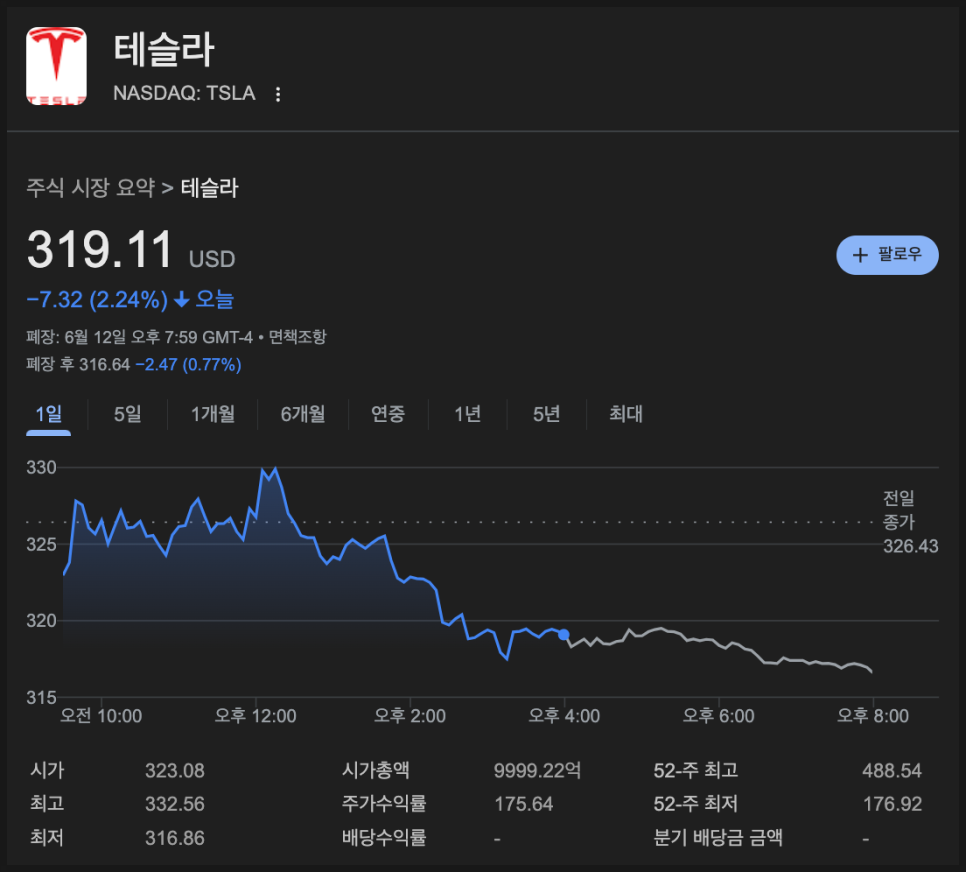Click the 면책조항 disclaimer link
This screenshot has width=966, height=872.
[x=298, y=337]
